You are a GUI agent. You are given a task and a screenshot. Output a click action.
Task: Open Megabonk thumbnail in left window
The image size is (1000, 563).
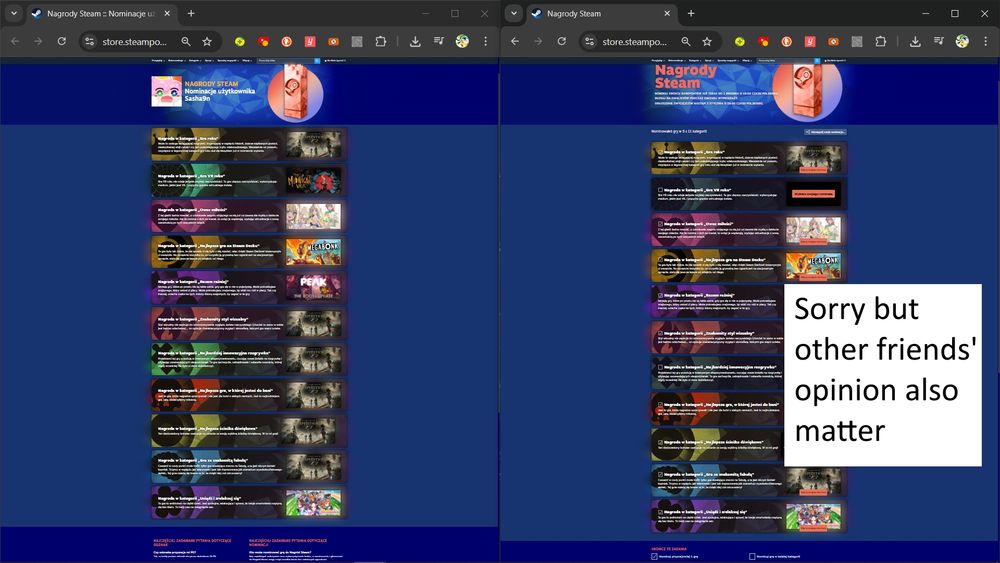(313, 252)
